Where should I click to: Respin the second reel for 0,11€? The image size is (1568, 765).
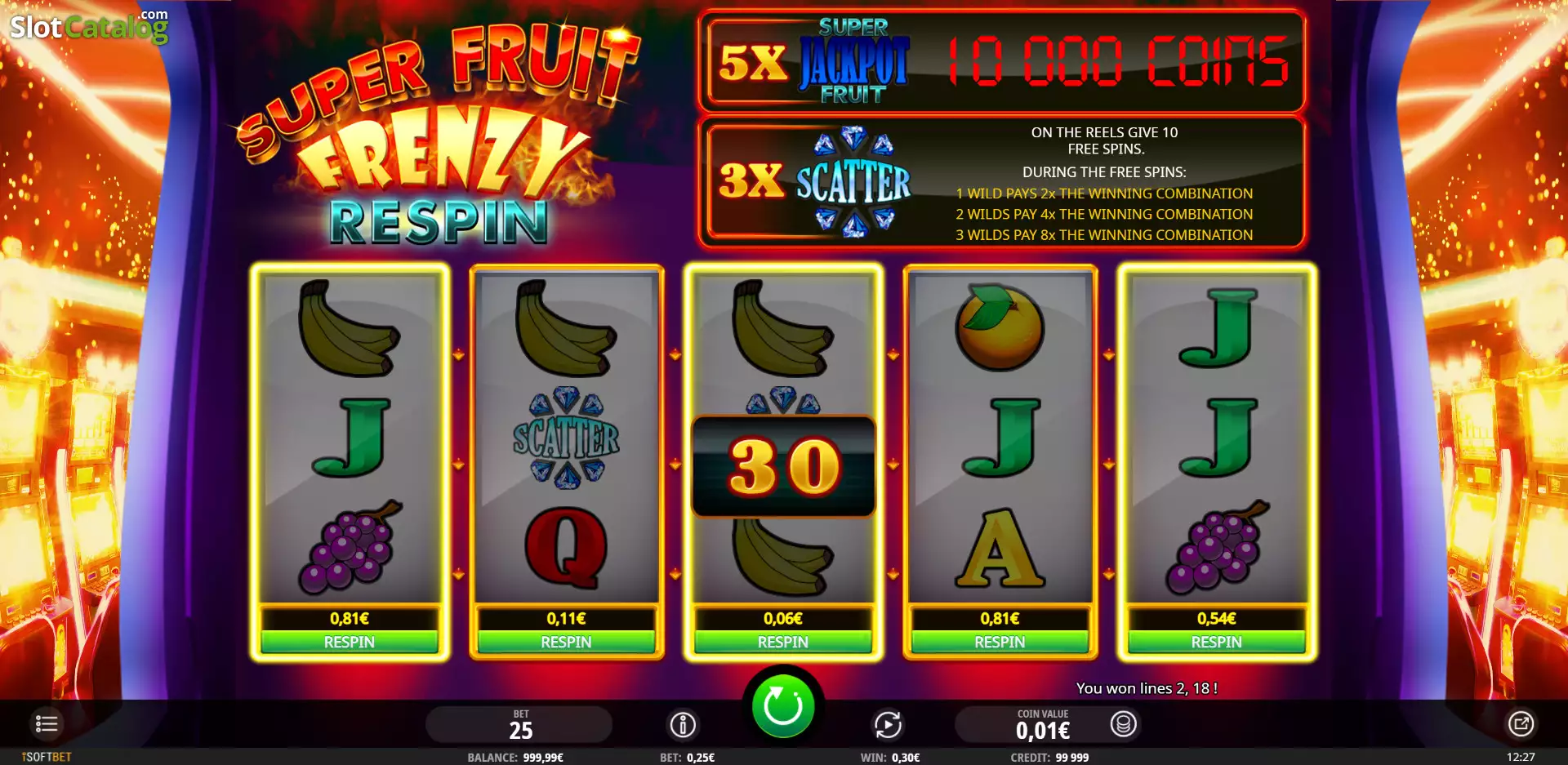[x=566, y=642]
